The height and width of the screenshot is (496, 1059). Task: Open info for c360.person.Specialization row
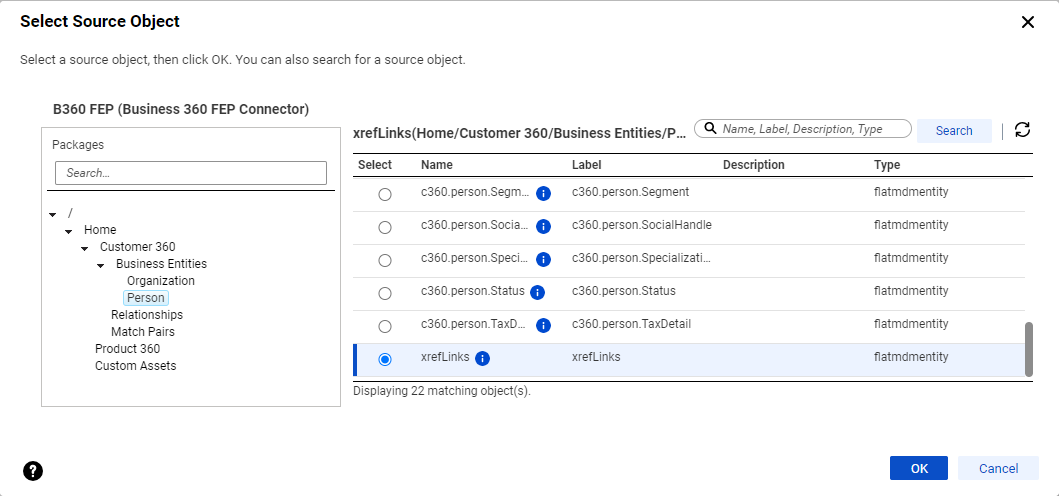[543, 259]
